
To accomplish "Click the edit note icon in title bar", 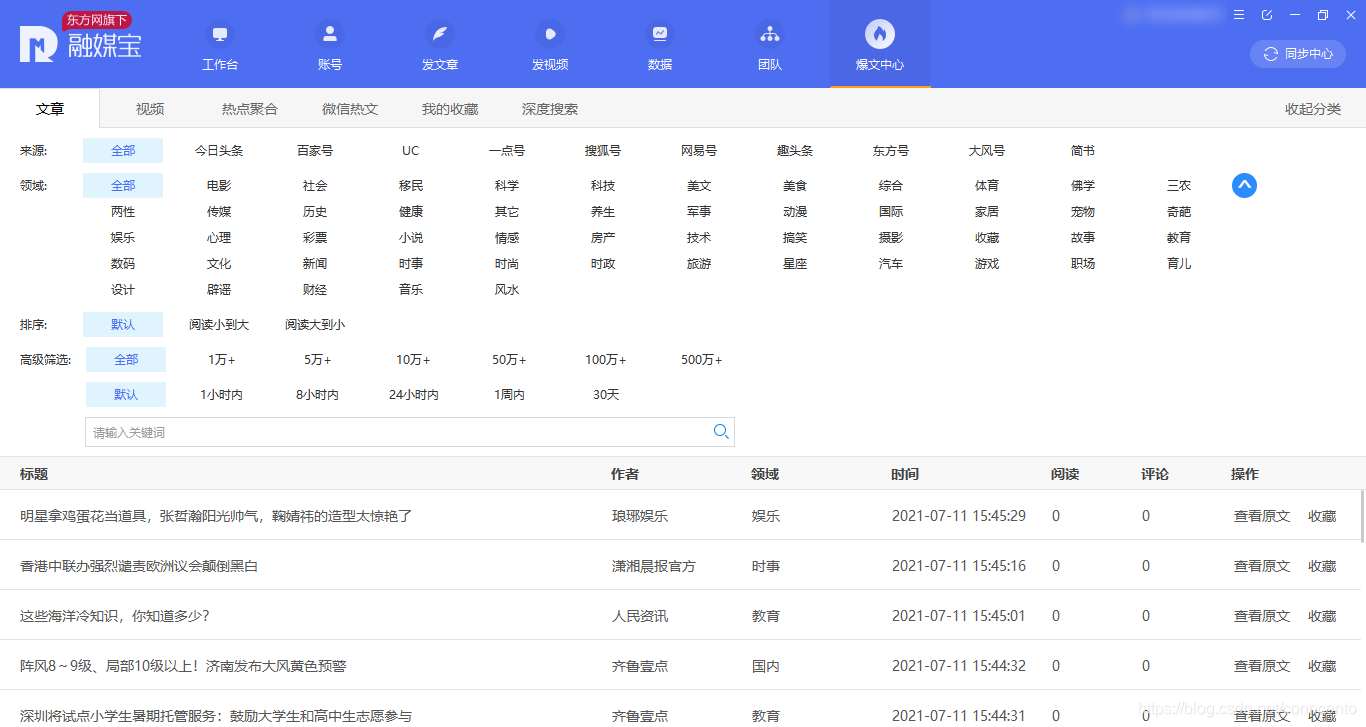I will pyautogui.click(x=1267, y=15).
